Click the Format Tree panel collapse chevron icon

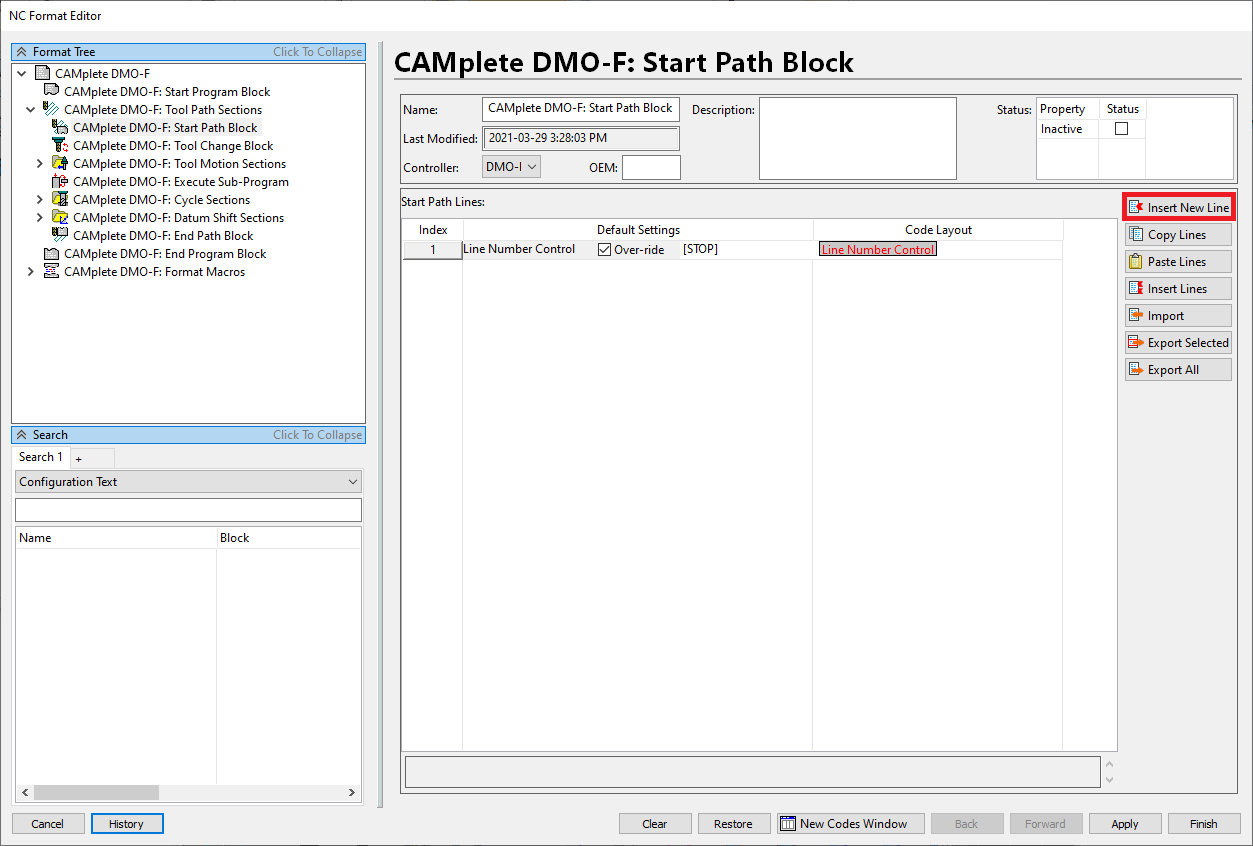click(21, 52)
